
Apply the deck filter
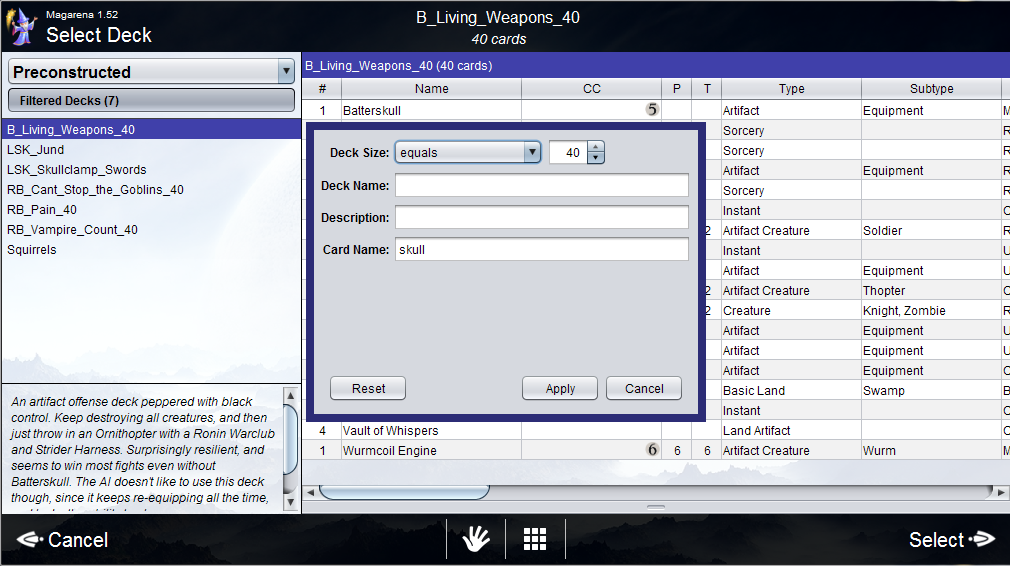pos(560,389)
